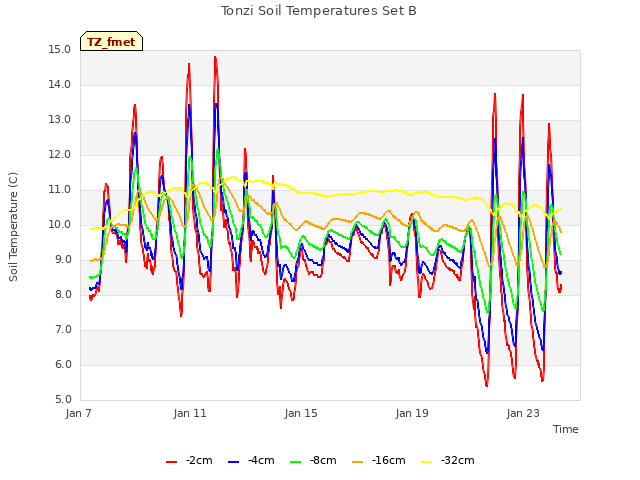Click the 14.0 y-axis tick label
Screen dimensions: 640x480
(x=60, y=84)
